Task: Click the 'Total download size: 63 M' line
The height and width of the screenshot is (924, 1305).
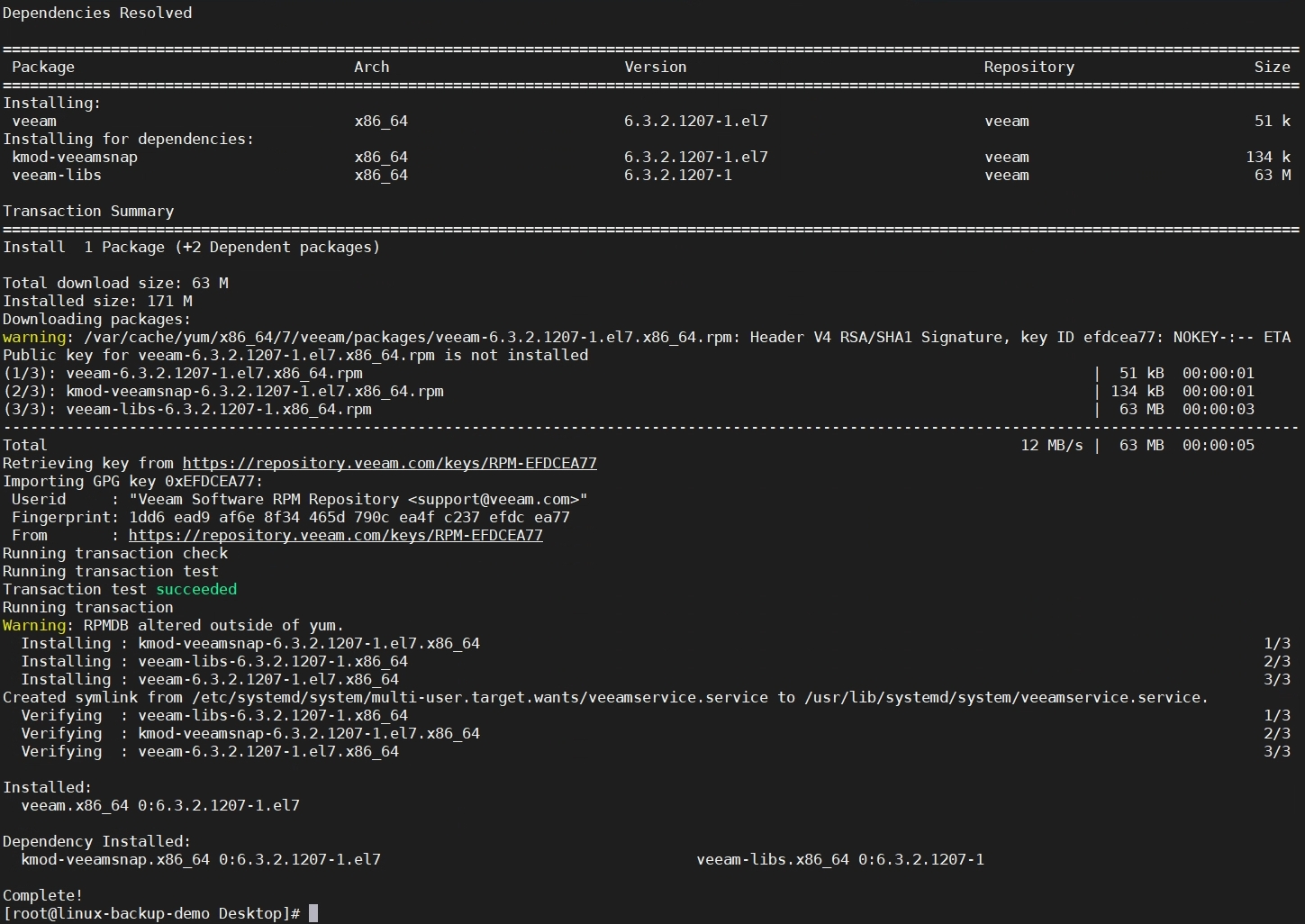Action: [x=115, y=283]
